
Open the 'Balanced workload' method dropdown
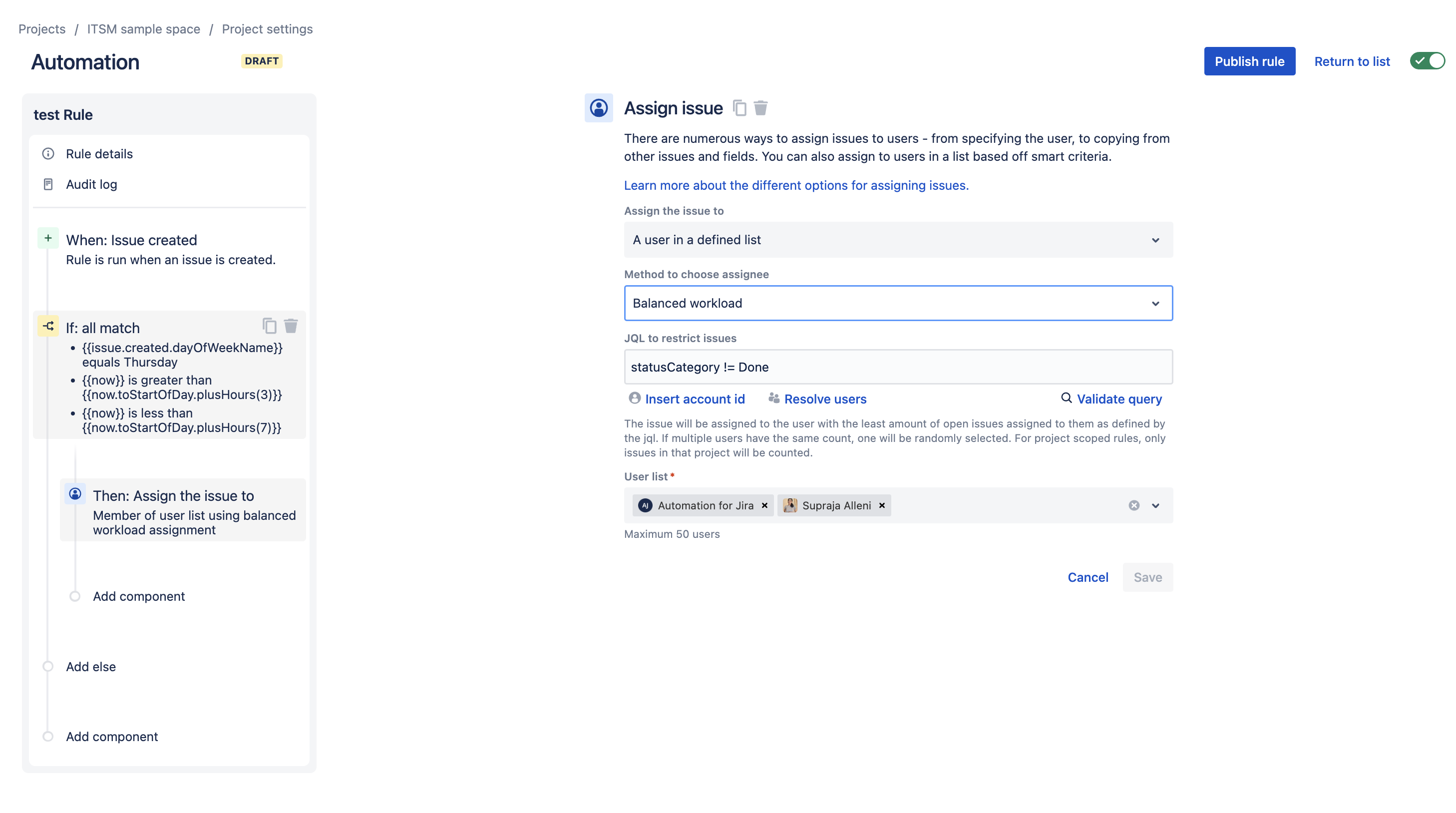coord(898,303)
